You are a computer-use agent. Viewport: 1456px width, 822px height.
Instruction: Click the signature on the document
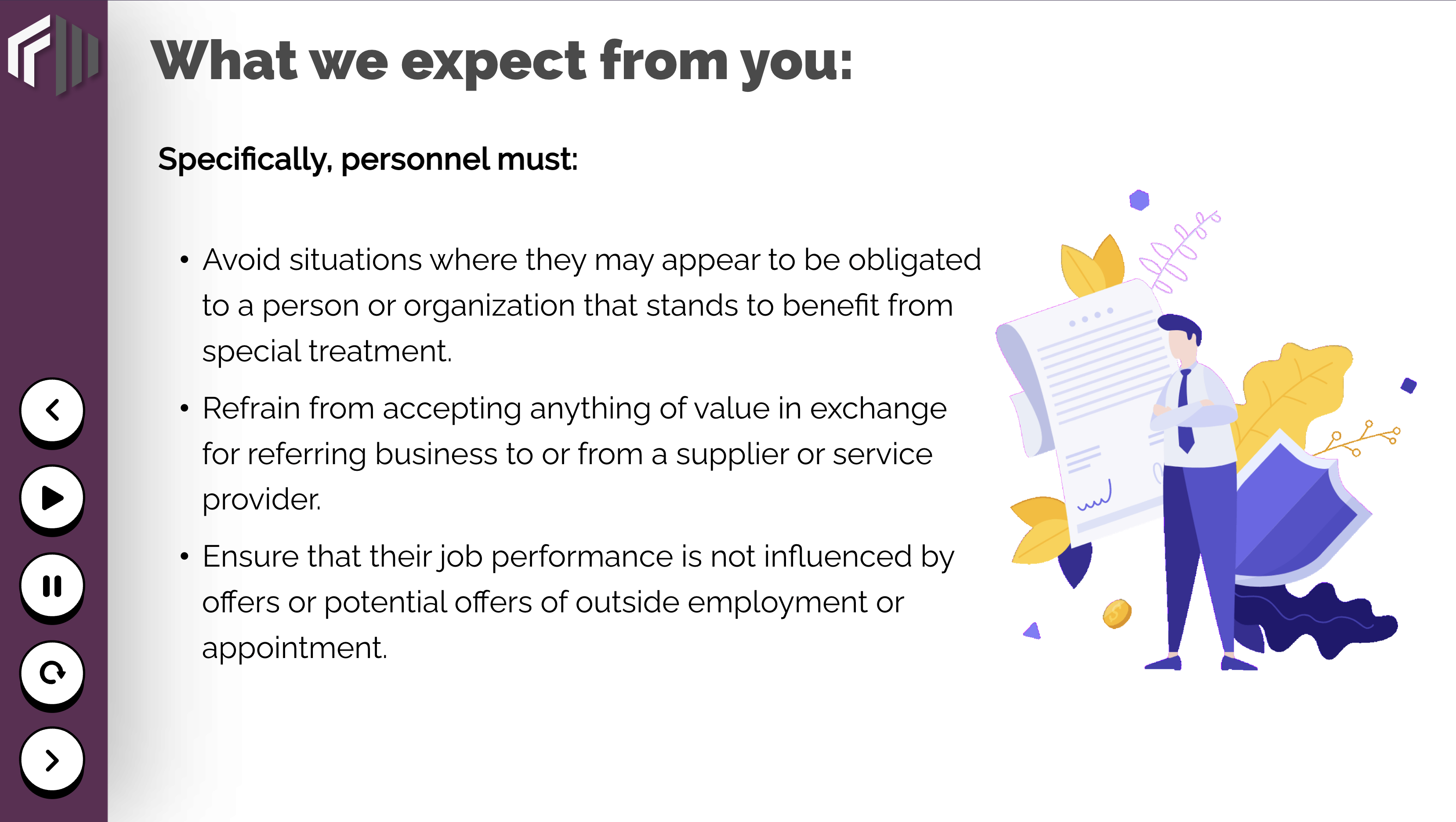point(1094,496)
